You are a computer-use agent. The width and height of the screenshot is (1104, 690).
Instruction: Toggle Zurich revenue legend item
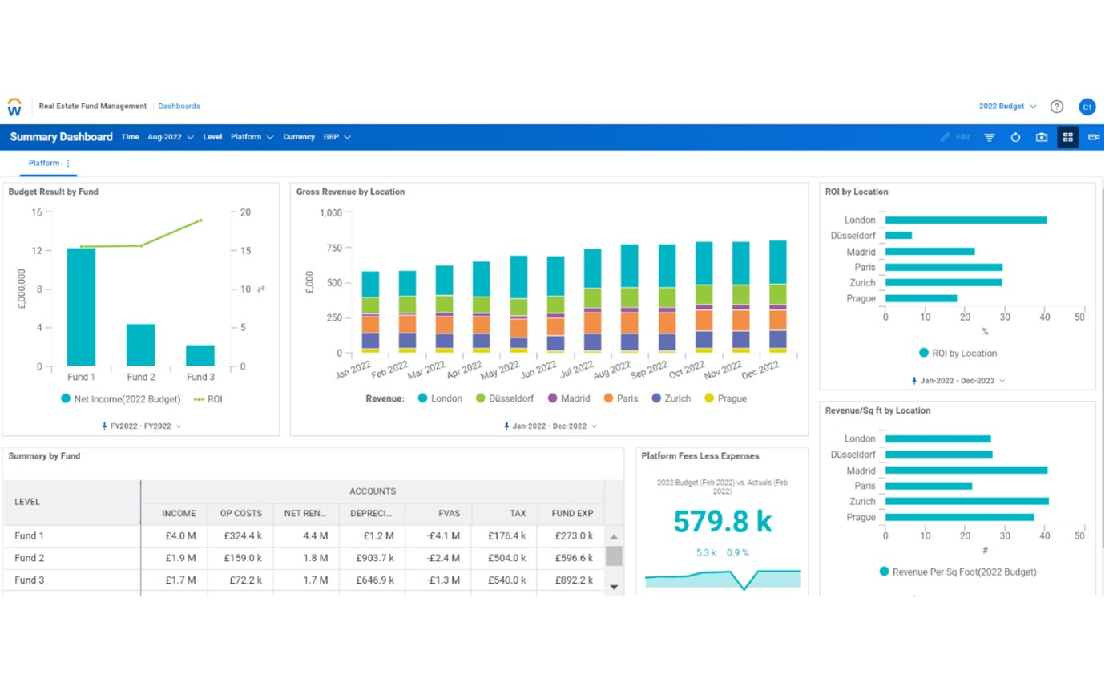pos(671,399)
